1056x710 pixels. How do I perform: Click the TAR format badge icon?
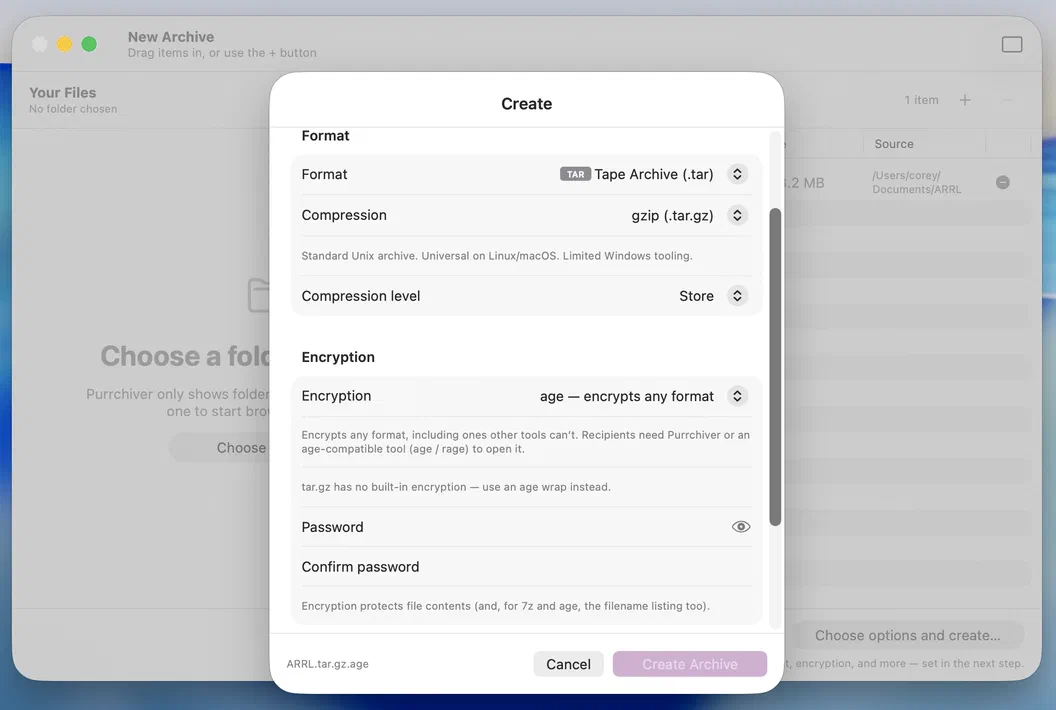pos(575,174)
